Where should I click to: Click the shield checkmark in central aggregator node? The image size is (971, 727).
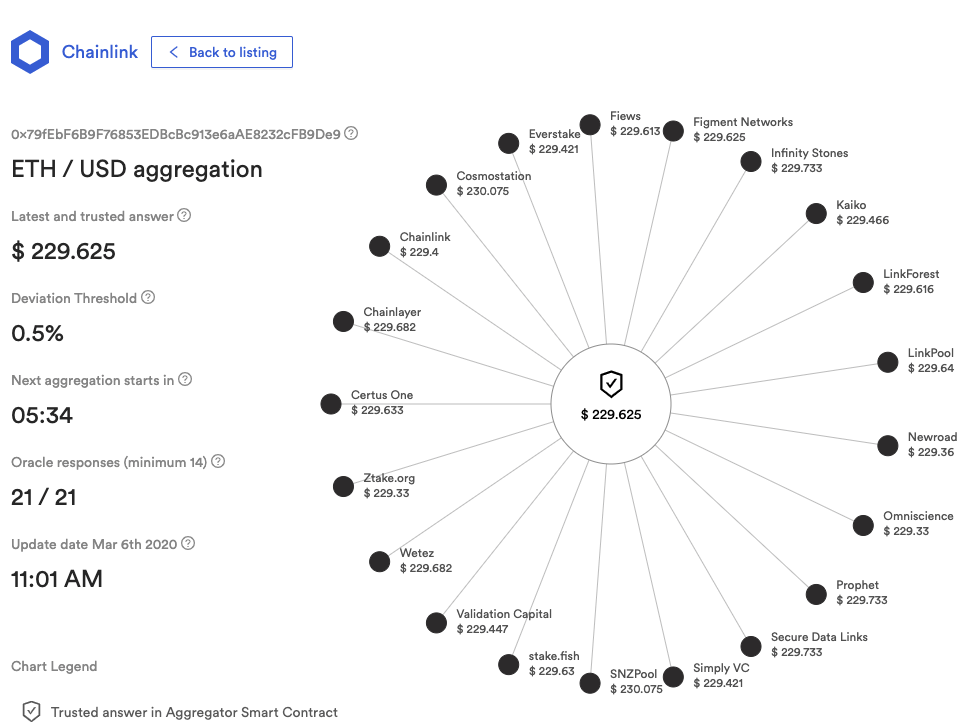[x=611, y=384]
